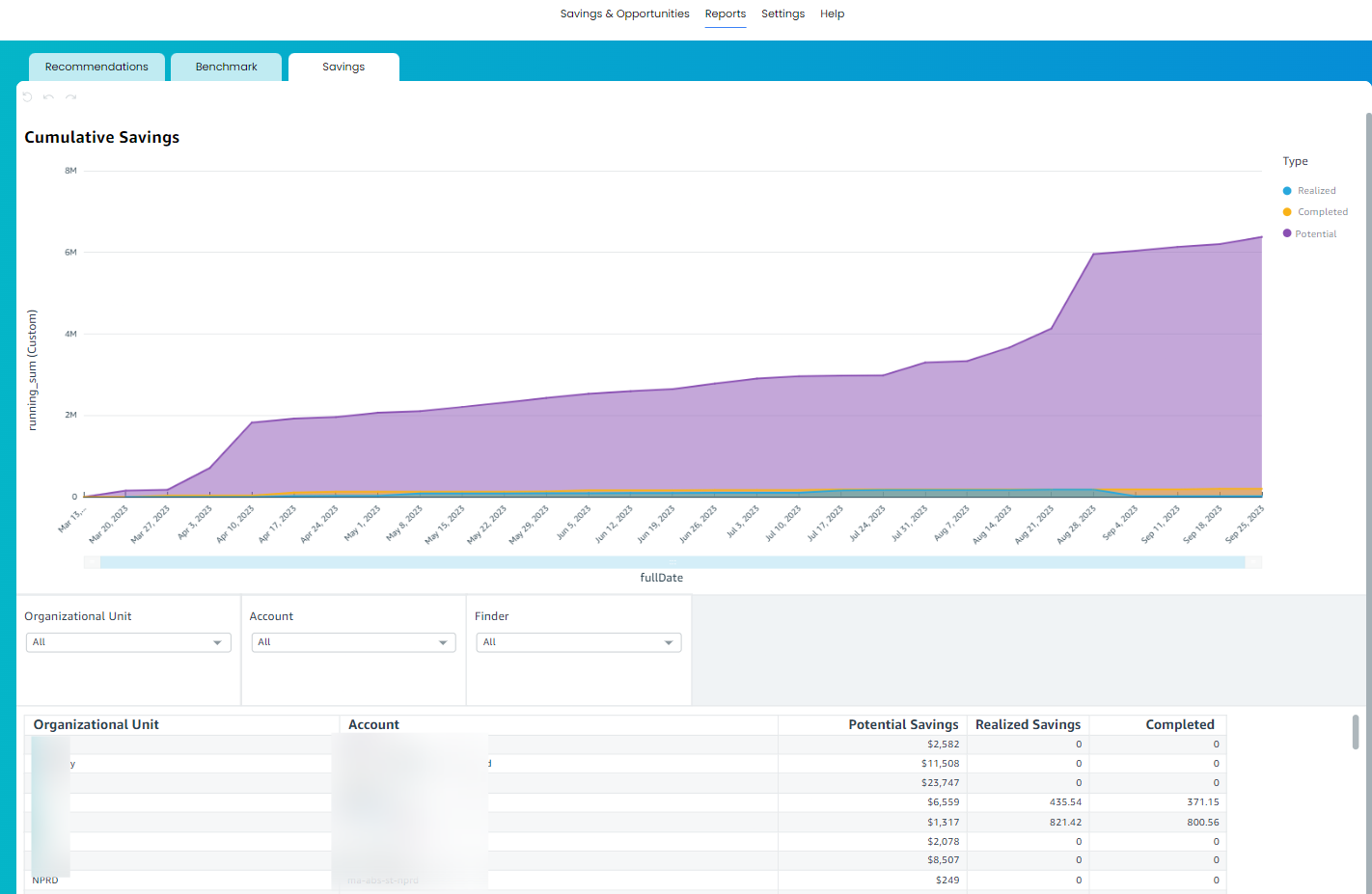Select the Savings tab
This screenshot has height=894, width=1372.
[x=343, y=67]
